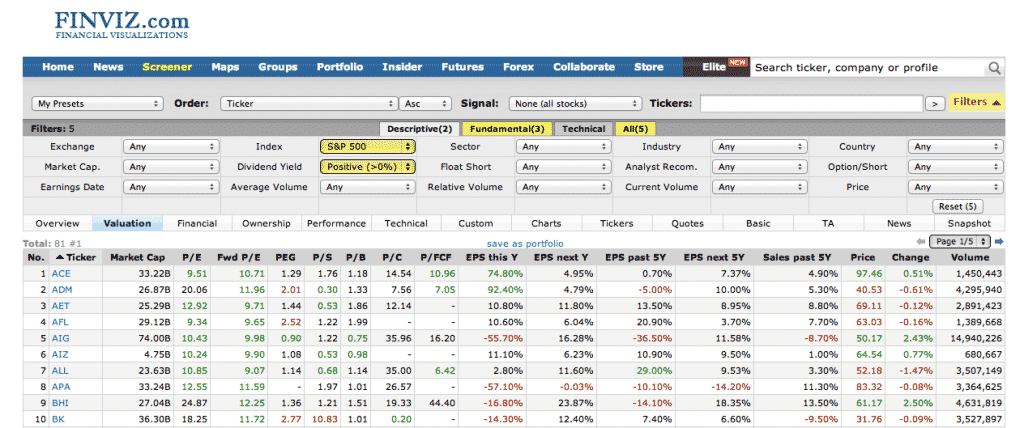
Task: Open the Insider menu item
Action: click(402, 67)
